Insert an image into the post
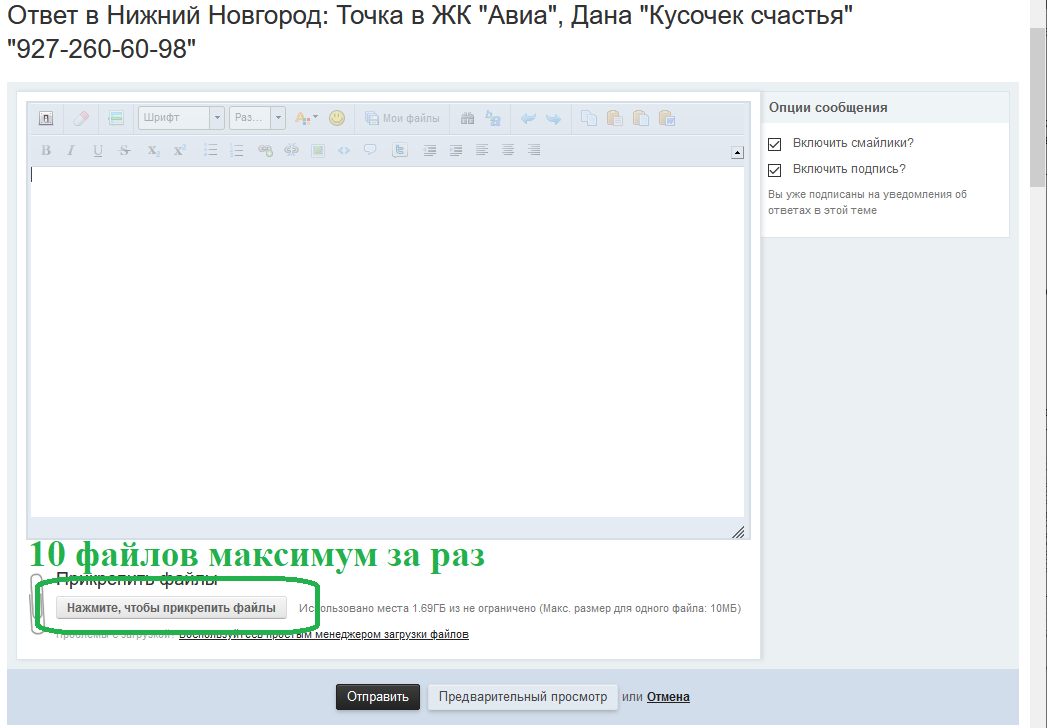The width and height of the screenshot is (1051, 728). tap(318, 150)
